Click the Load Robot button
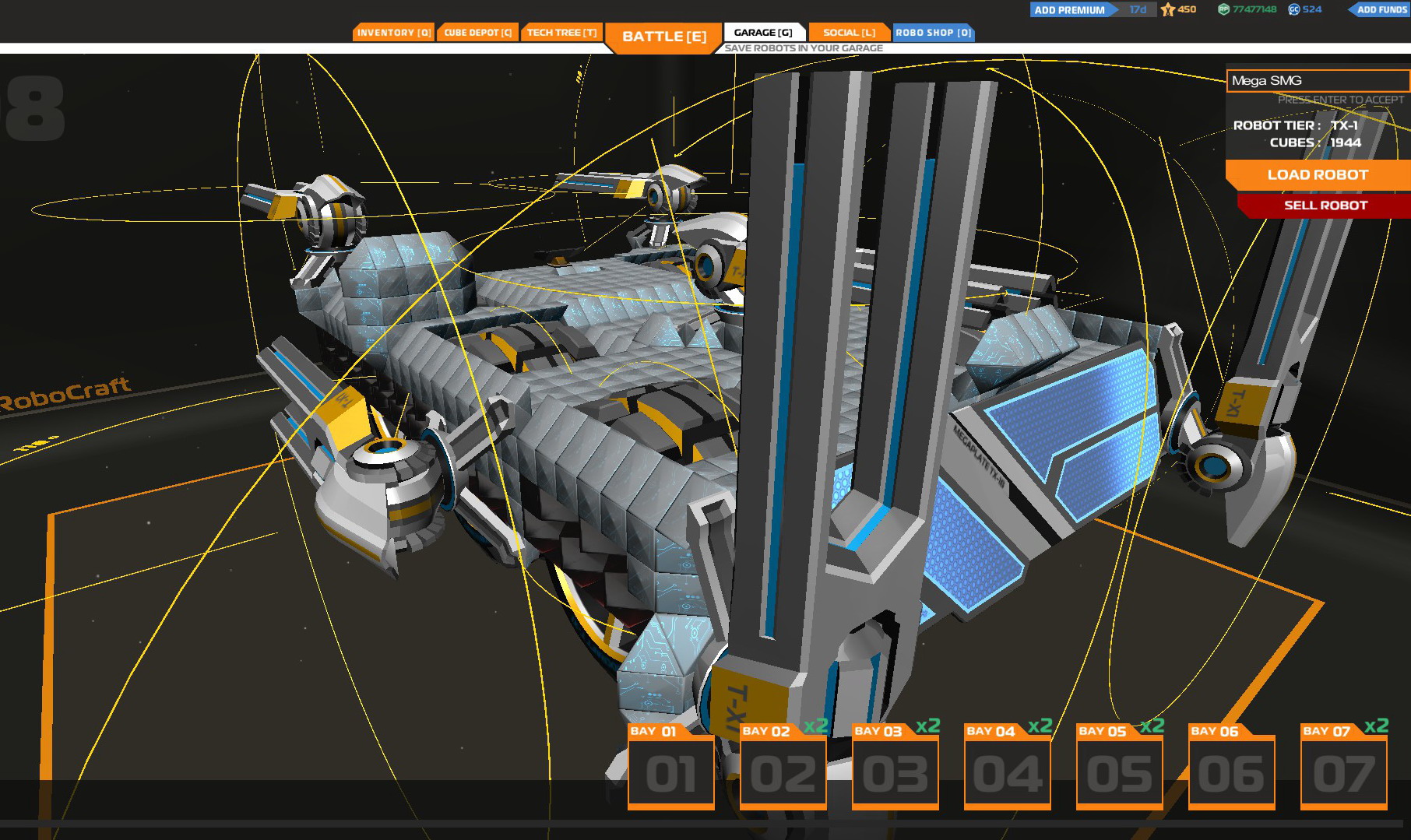1411x840 pixels. click(1318, 174)
